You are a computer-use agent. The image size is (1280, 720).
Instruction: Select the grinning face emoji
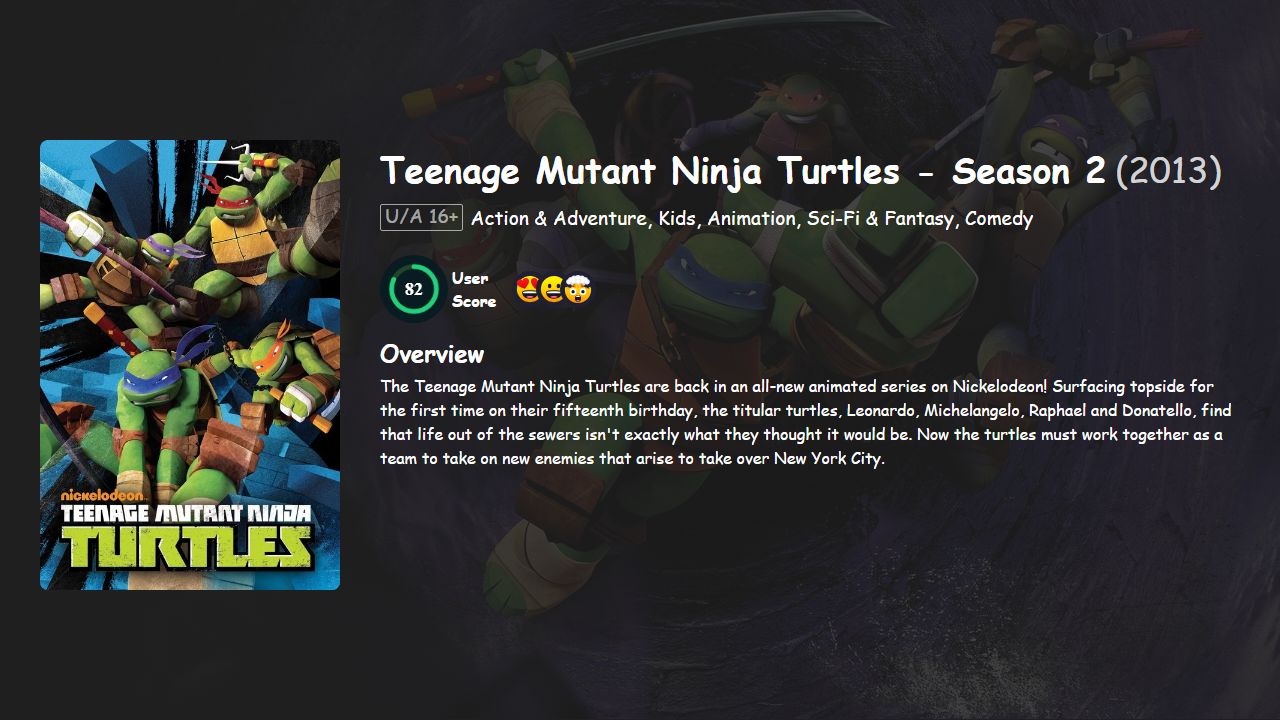[x=551, y=289]
